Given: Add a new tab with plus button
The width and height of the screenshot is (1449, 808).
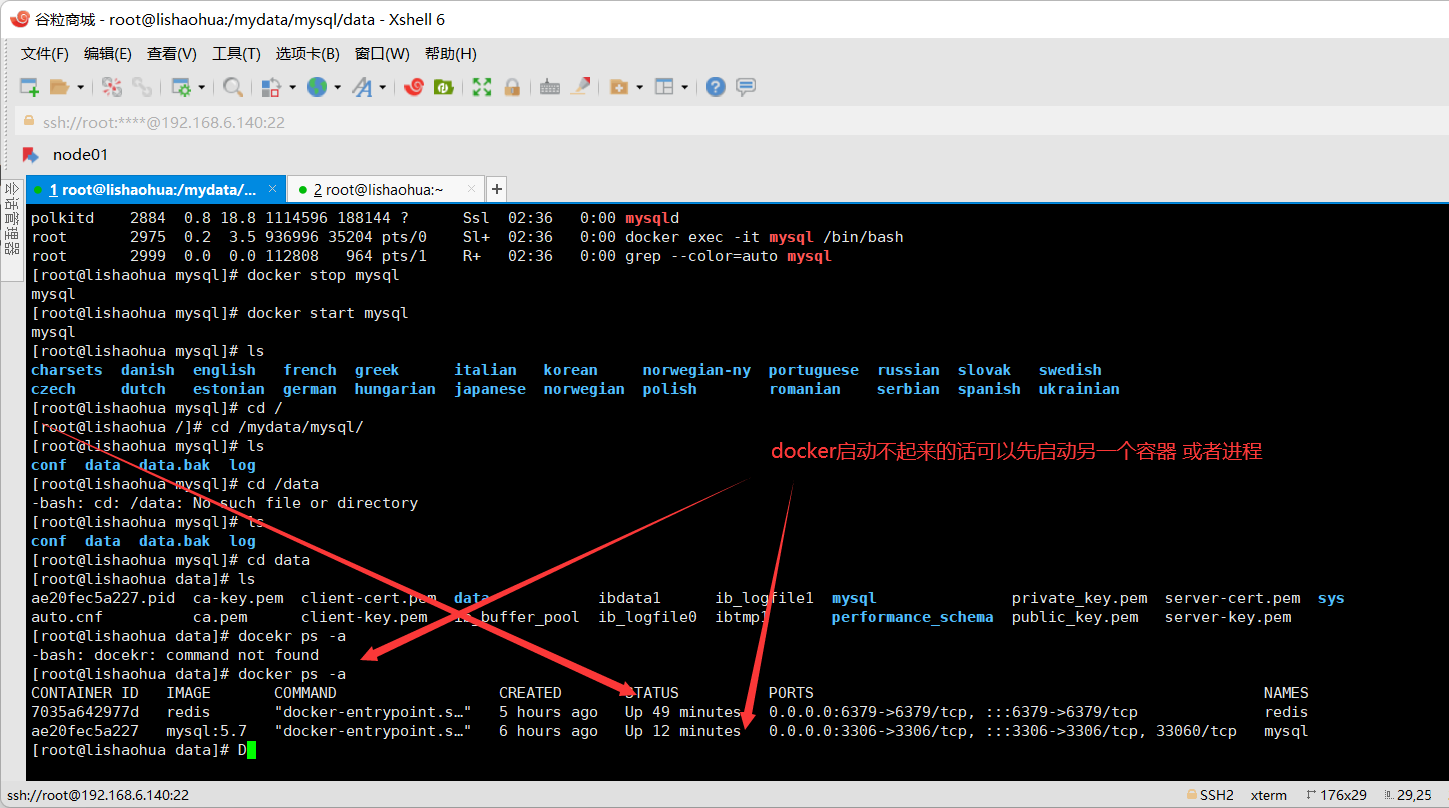Looking at the screenshot, I should (x=496, y=189).
